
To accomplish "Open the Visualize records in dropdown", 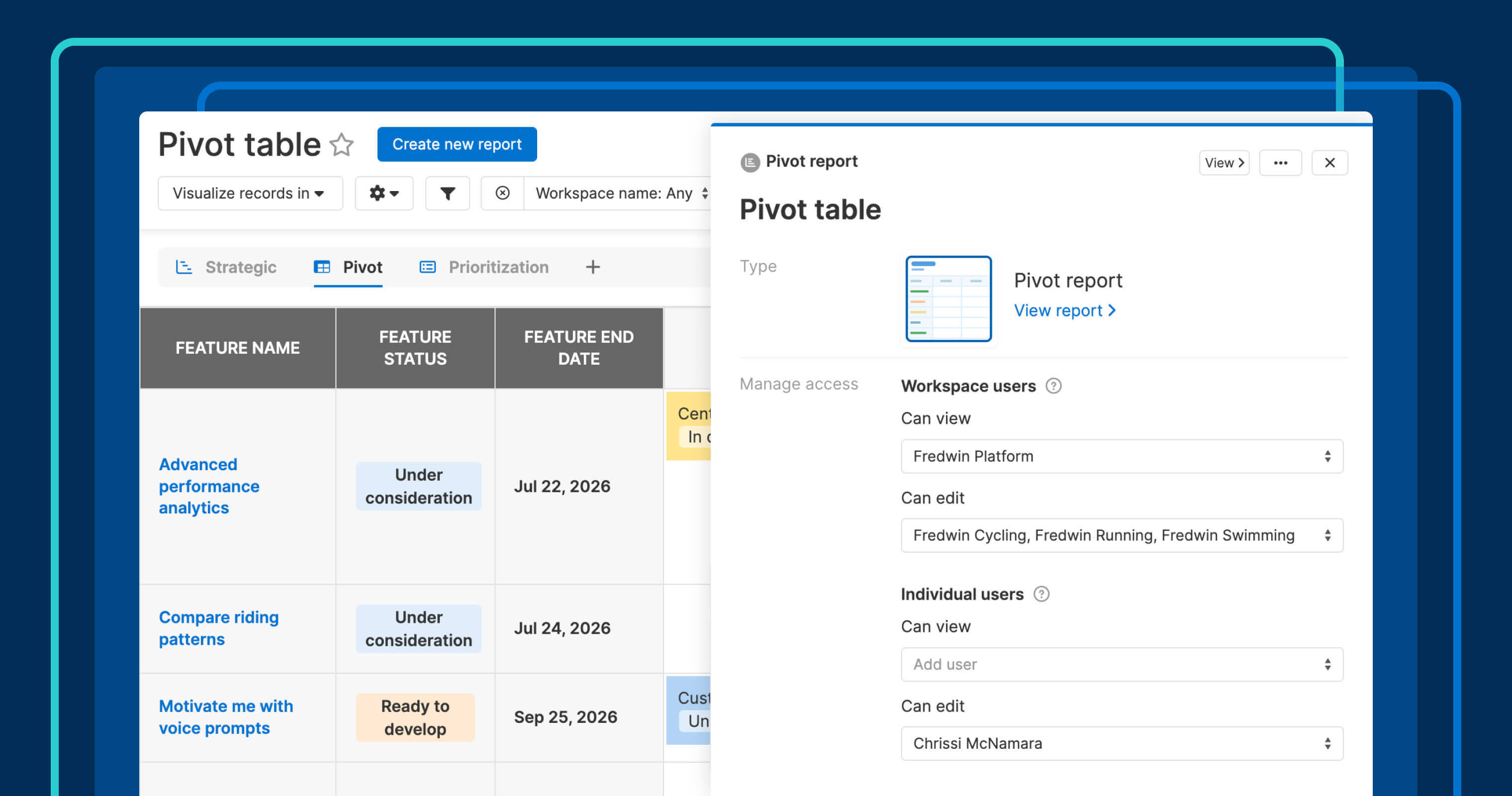I will [250, 193].
